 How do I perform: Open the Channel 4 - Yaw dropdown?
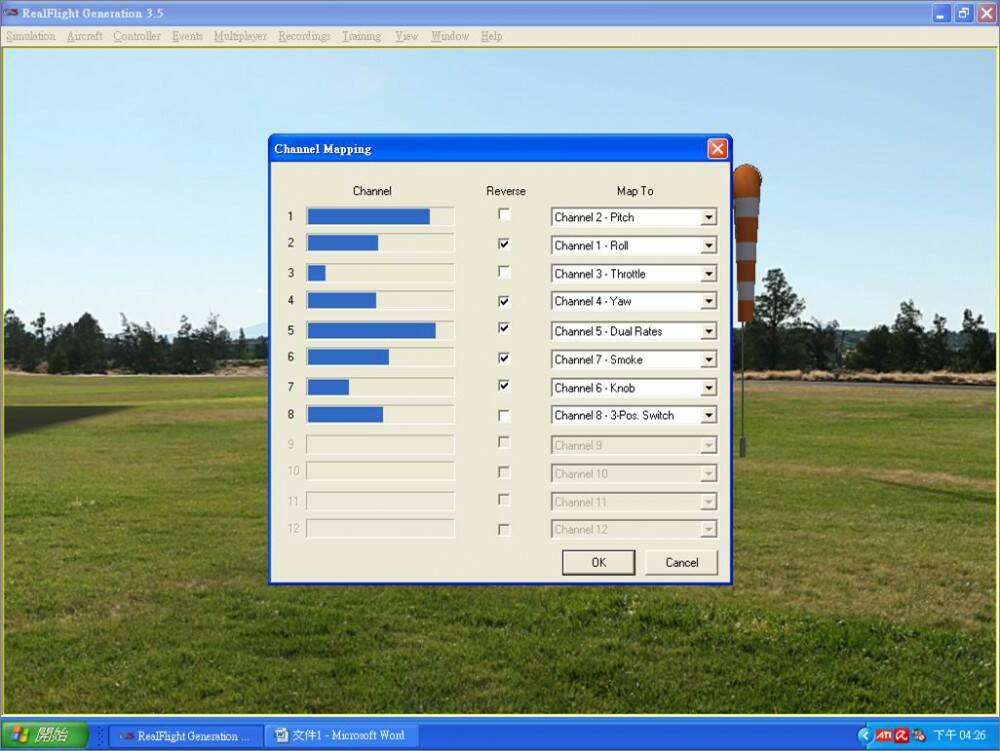[709, 301]
